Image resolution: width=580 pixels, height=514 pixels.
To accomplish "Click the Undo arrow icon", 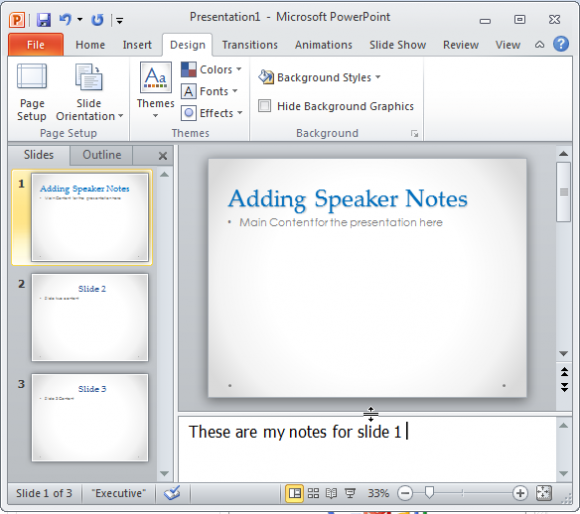I will (65, 19).
